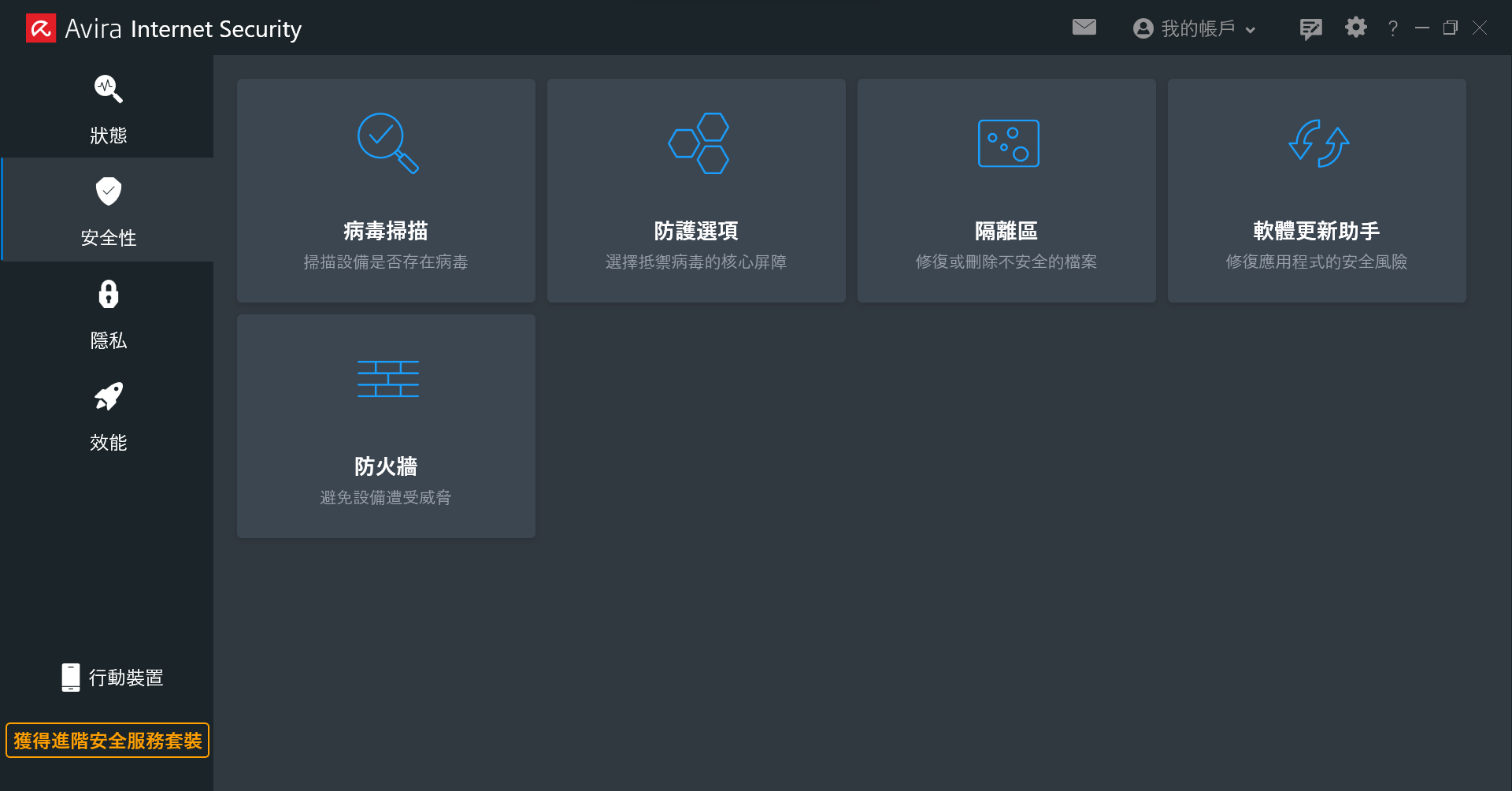Click the Avira logo in title bar
1512x791 pixels.
tap(41, 28)
